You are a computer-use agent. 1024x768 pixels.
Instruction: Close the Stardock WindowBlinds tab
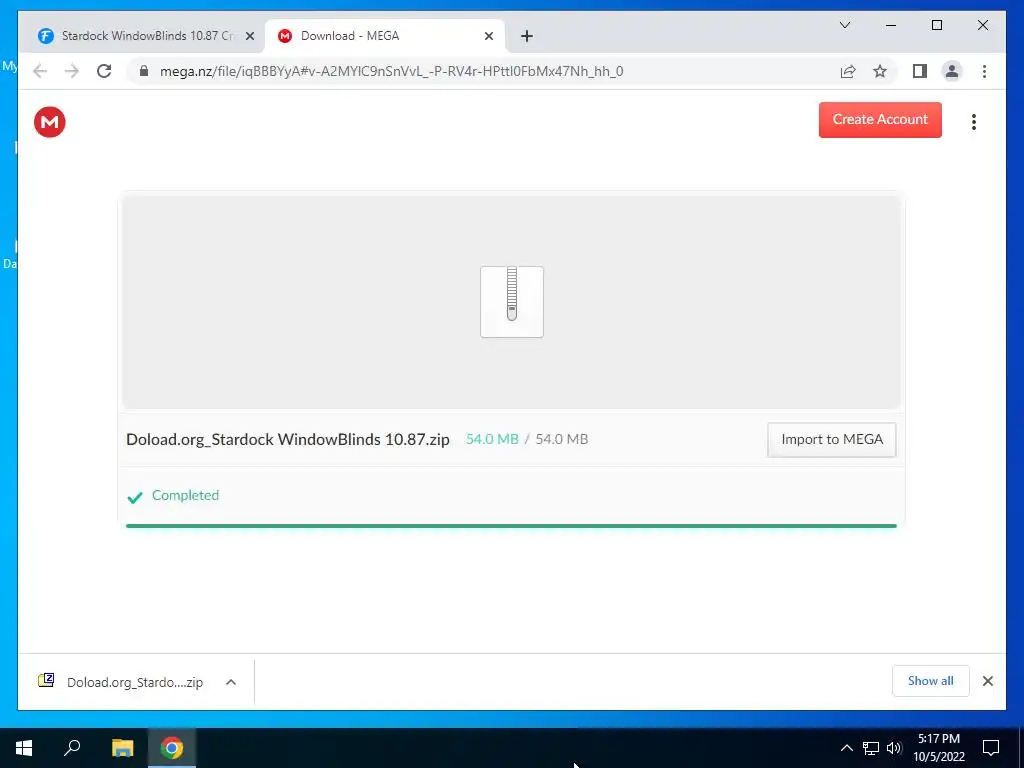point(249,37)
